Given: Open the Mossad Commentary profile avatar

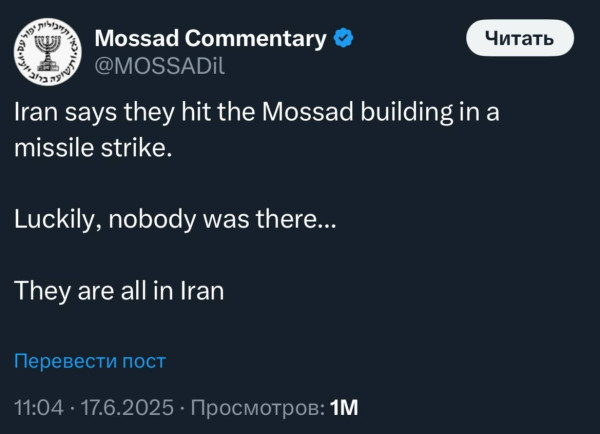Looking at the screenshot, I should pyautogui.click(x=48, y=52).
